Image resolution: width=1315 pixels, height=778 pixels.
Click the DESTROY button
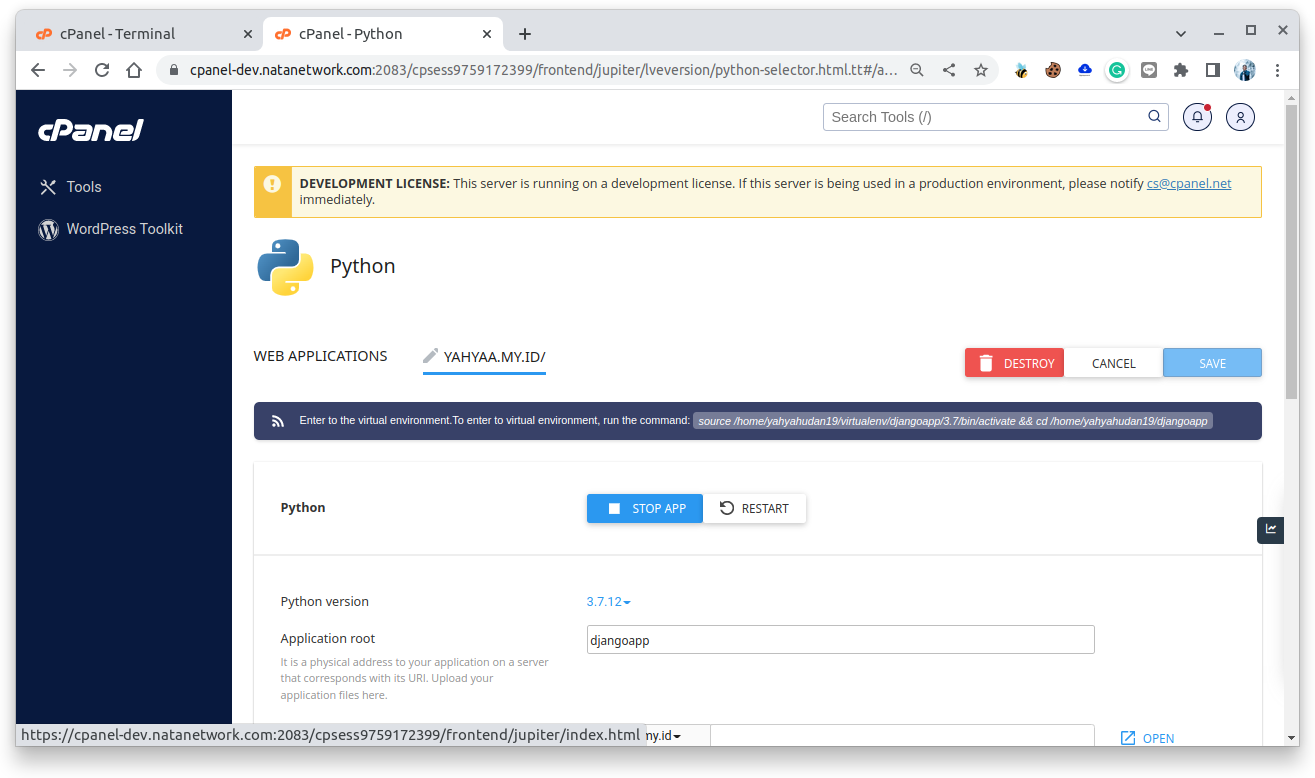click(x=1014, y=363)
